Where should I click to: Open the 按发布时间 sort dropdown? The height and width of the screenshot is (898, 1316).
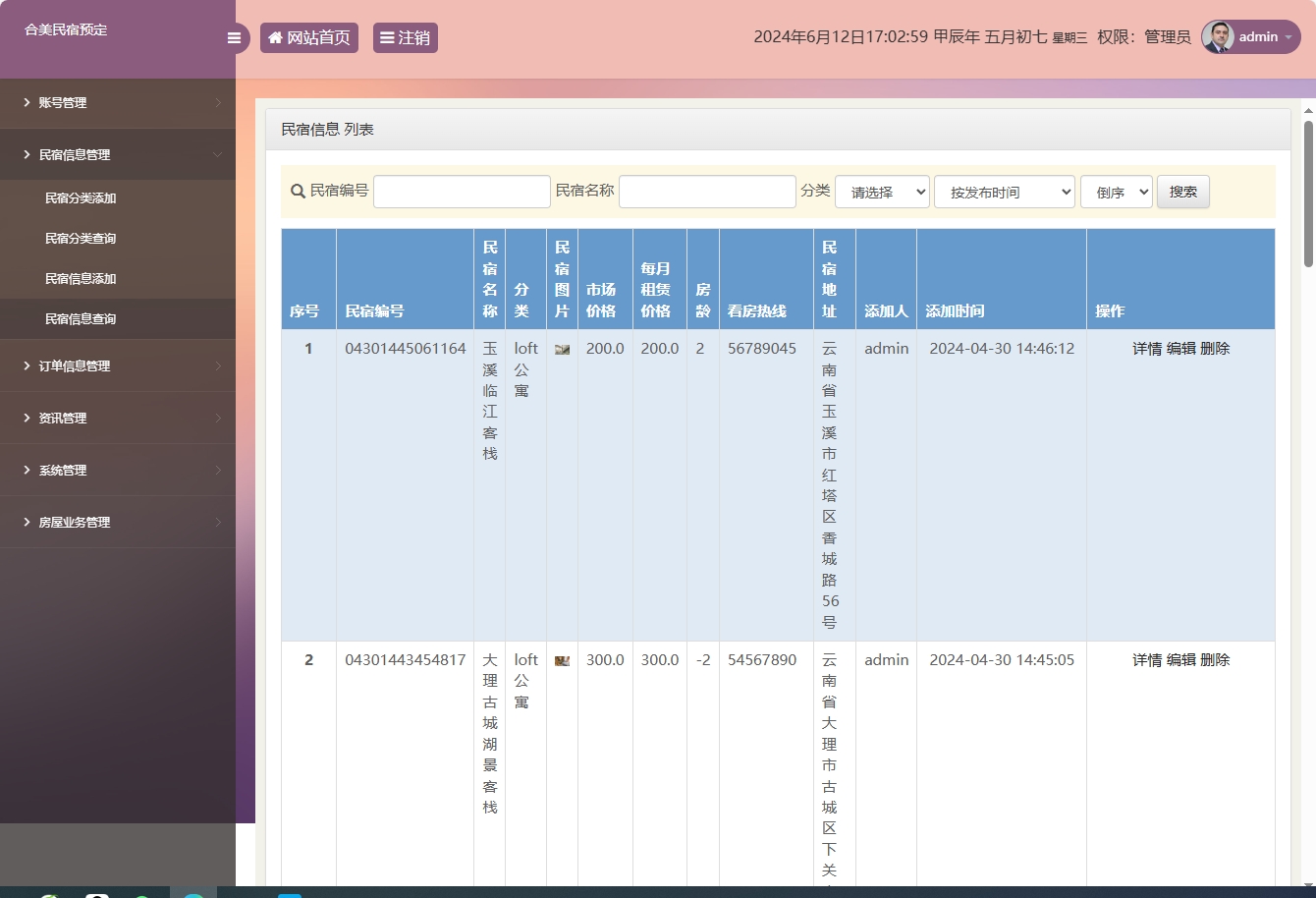(1004, 192)
